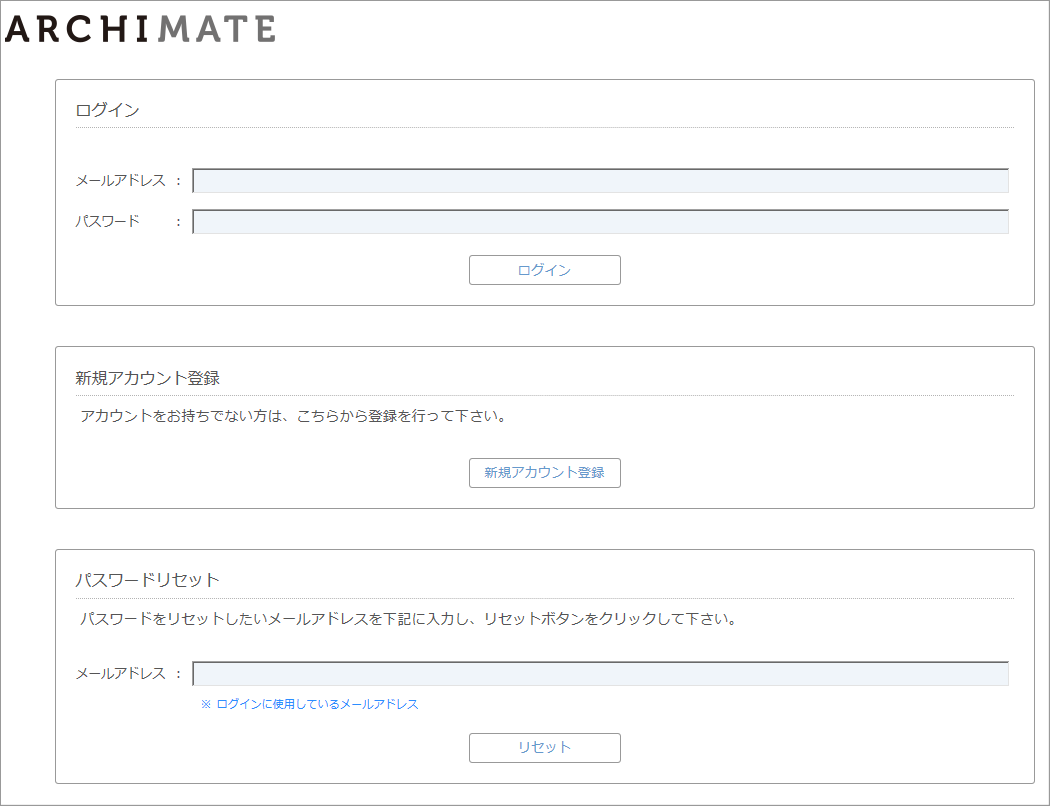Focus the password reset メールアドレス field

pyautogui.click(x=600, y=674)
